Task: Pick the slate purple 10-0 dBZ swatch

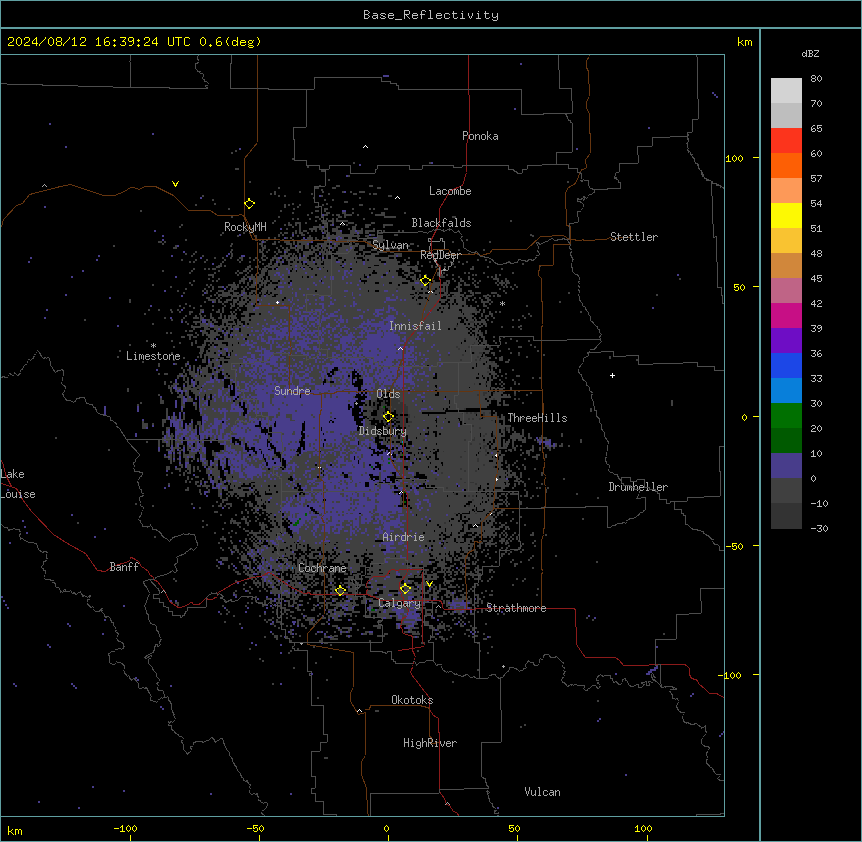Action: pos(786,466)
